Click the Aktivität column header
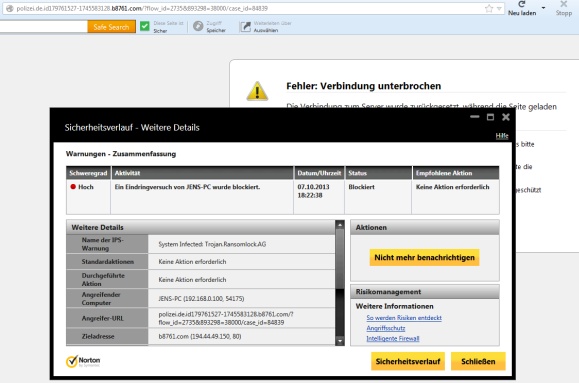This screenshot has width=579, height=383. coord(202,173)
